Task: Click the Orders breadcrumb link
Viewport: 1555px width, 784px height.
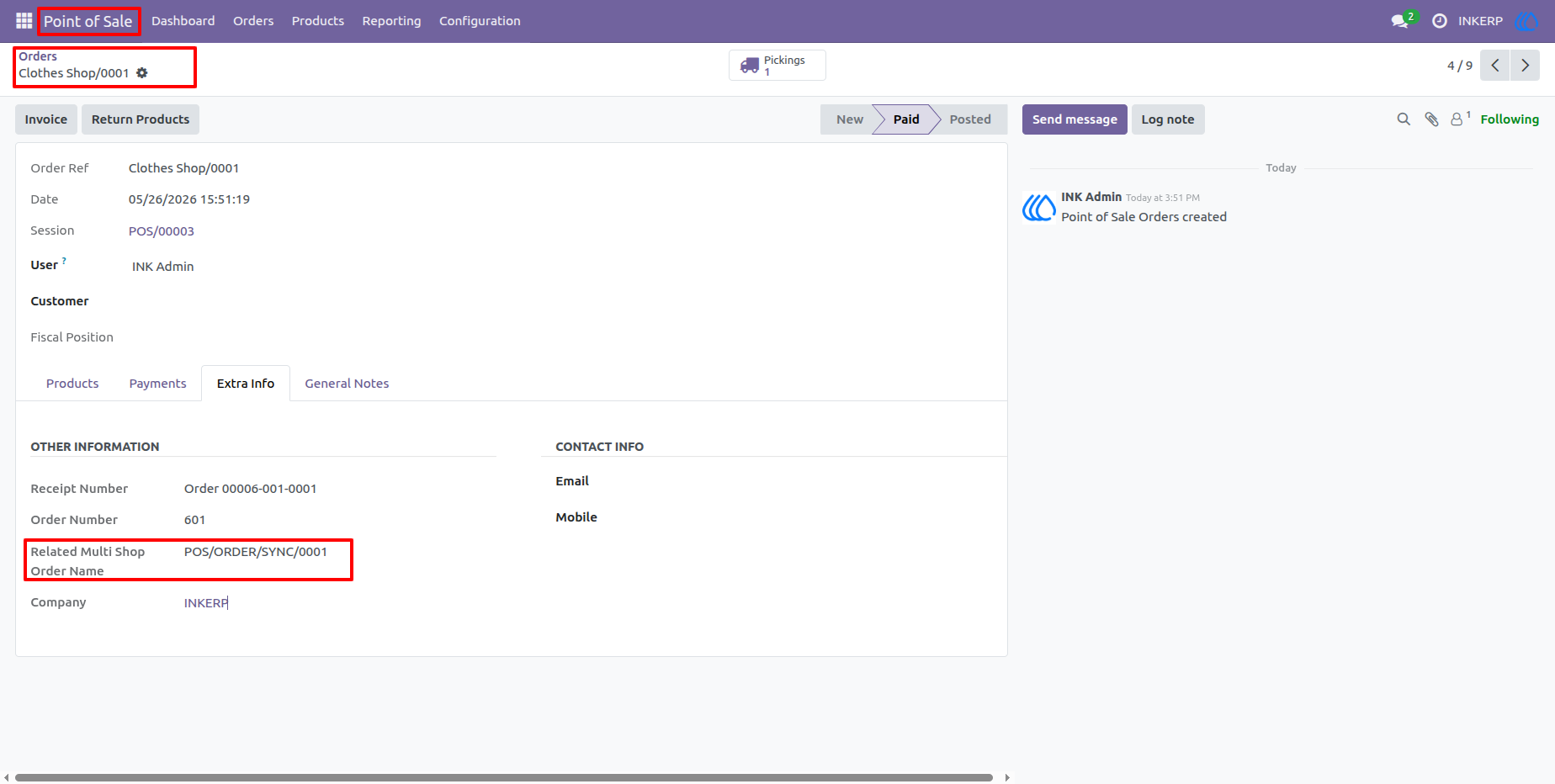Action: (38, 56)
